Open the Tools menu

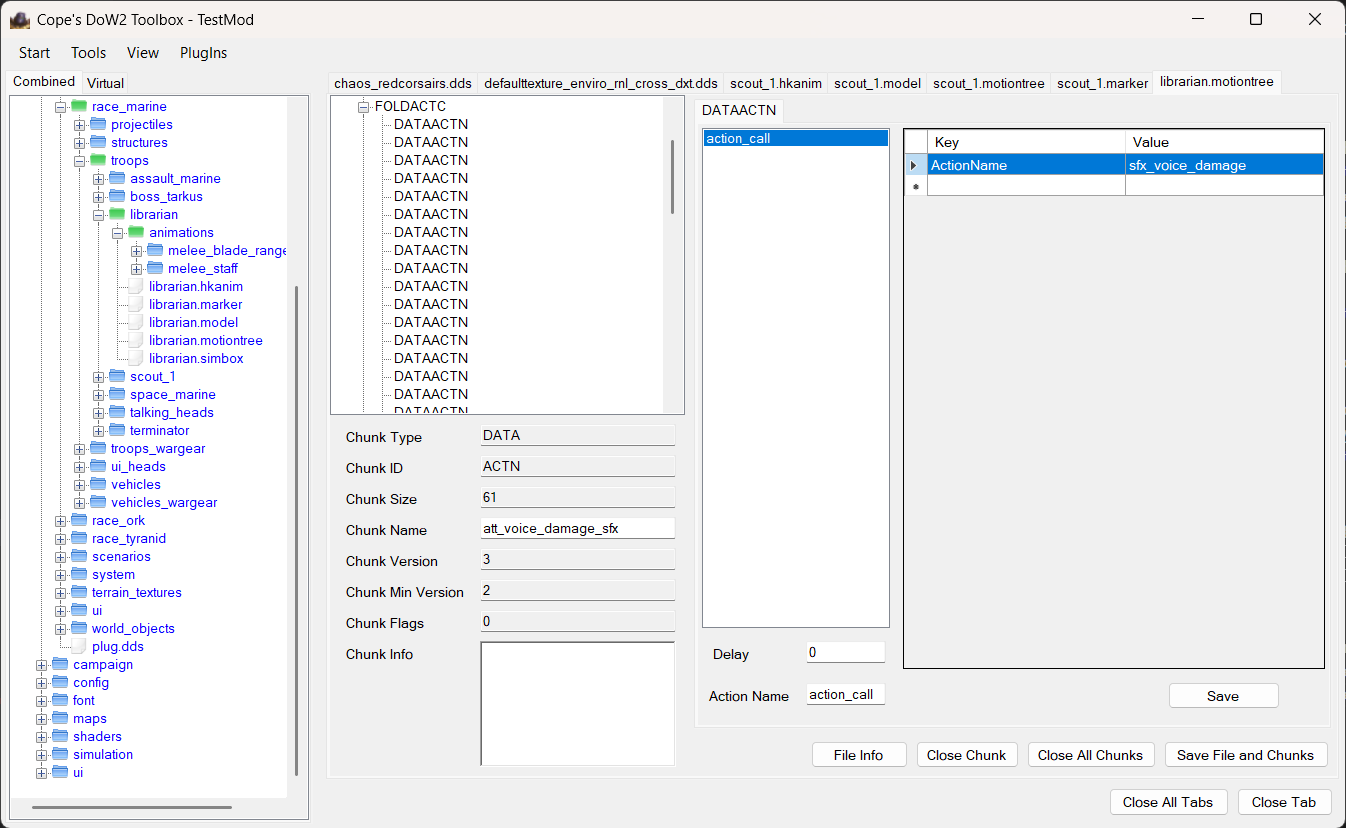tap(88, 53)
